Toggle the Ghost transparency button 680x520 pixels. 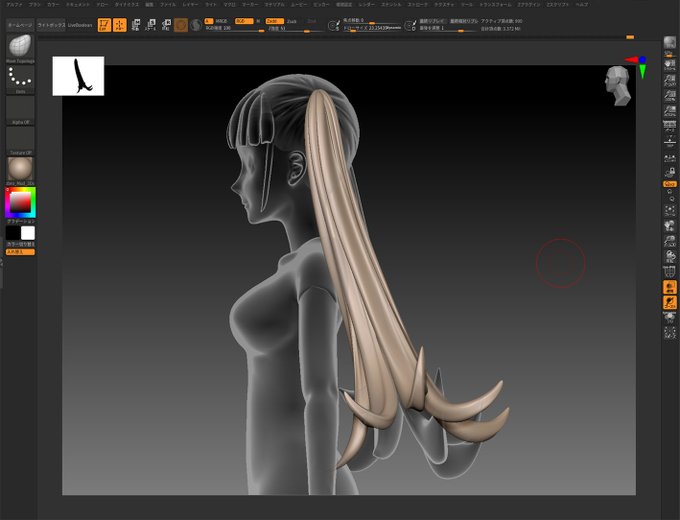point(670,302)
